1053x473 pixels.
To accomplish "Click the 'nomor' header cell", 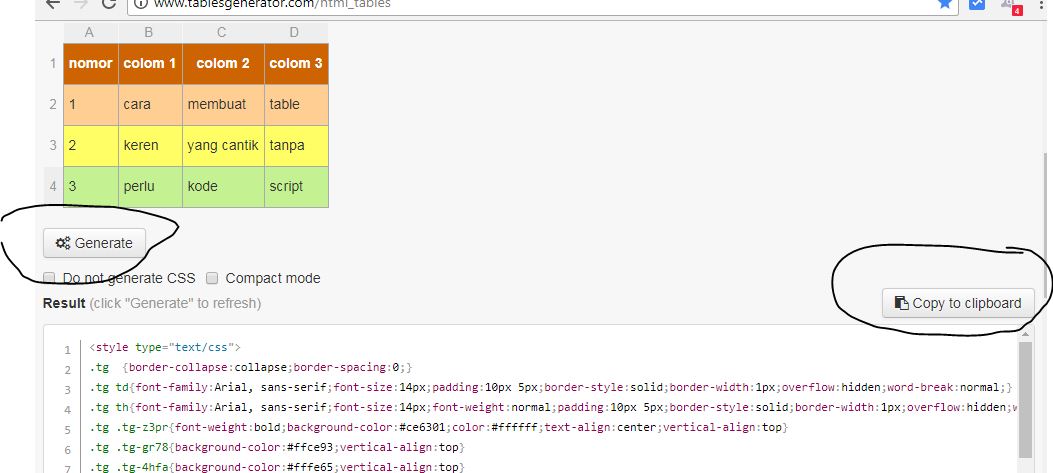I will (x=91, y=64).
